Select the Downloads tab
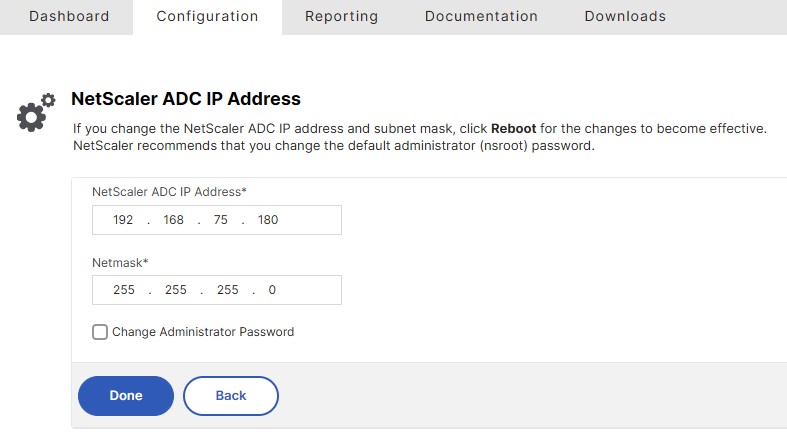Screen dimensions: 787x438 click(625, 16)
